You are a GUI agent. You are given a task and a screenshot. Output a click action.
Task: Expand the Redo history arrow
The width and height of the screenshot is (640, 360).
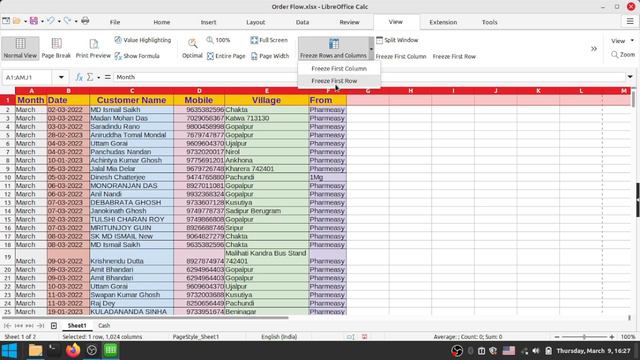pos(76,21)
